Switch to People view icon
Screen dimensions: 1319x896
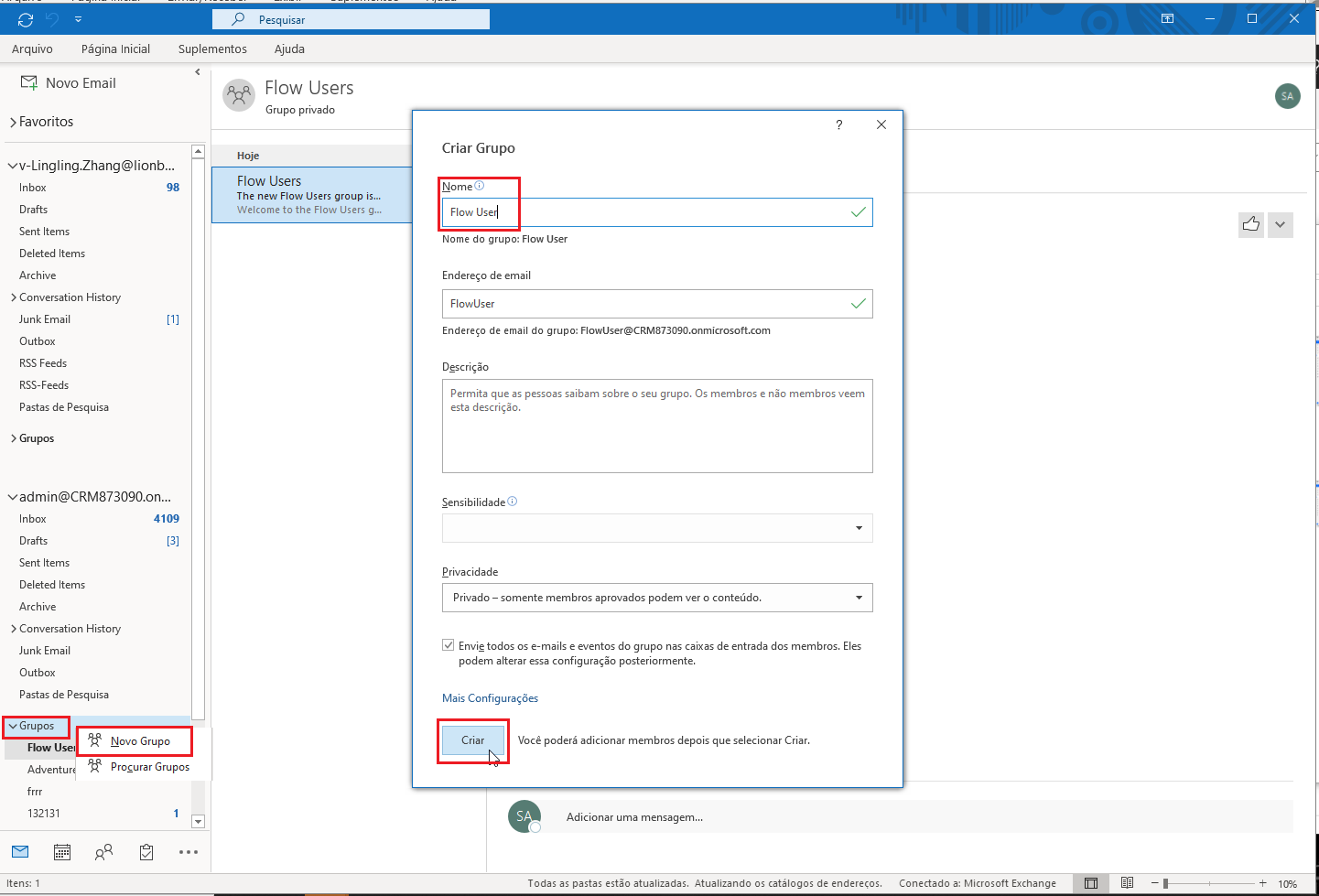[x=104, y=852]
